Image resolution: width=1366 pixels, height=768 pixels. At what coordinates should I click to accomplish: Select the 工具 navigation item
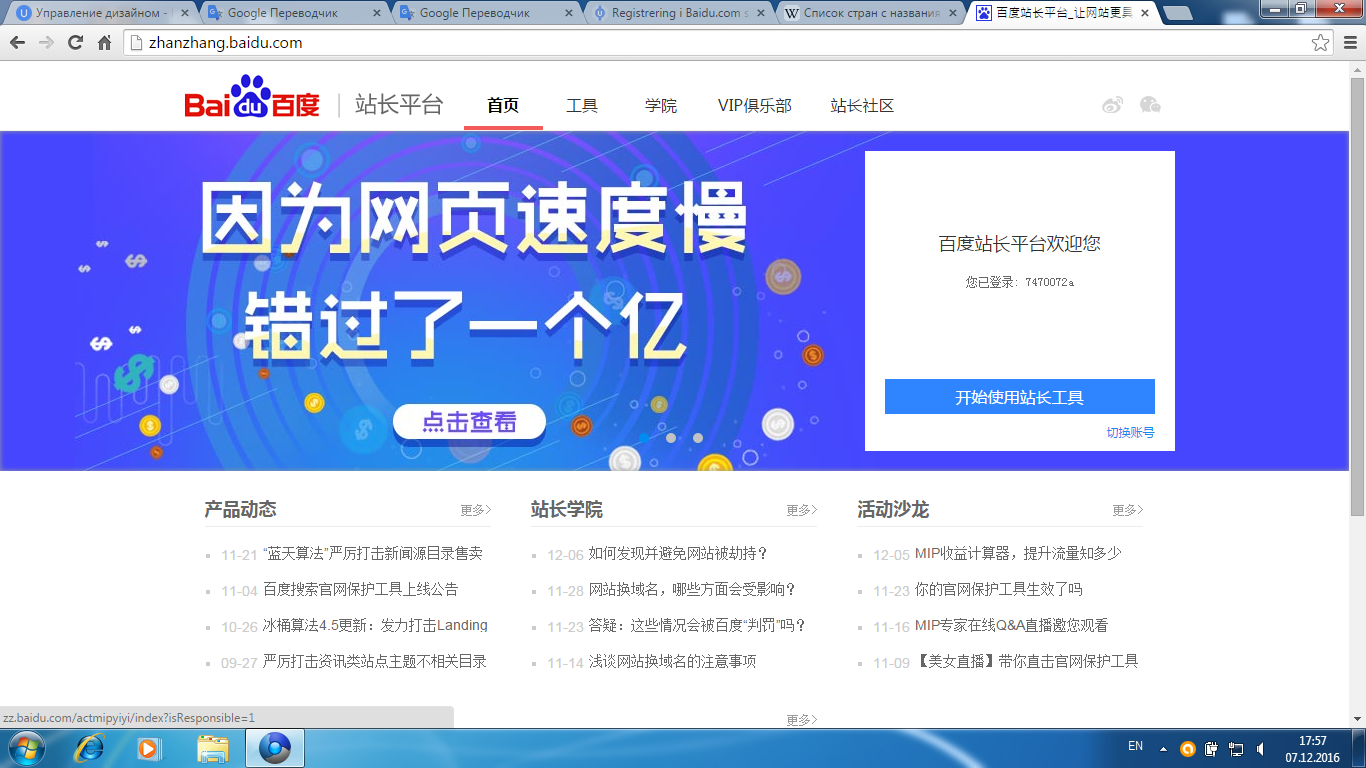pyautogui.click(x=582, y=105)
